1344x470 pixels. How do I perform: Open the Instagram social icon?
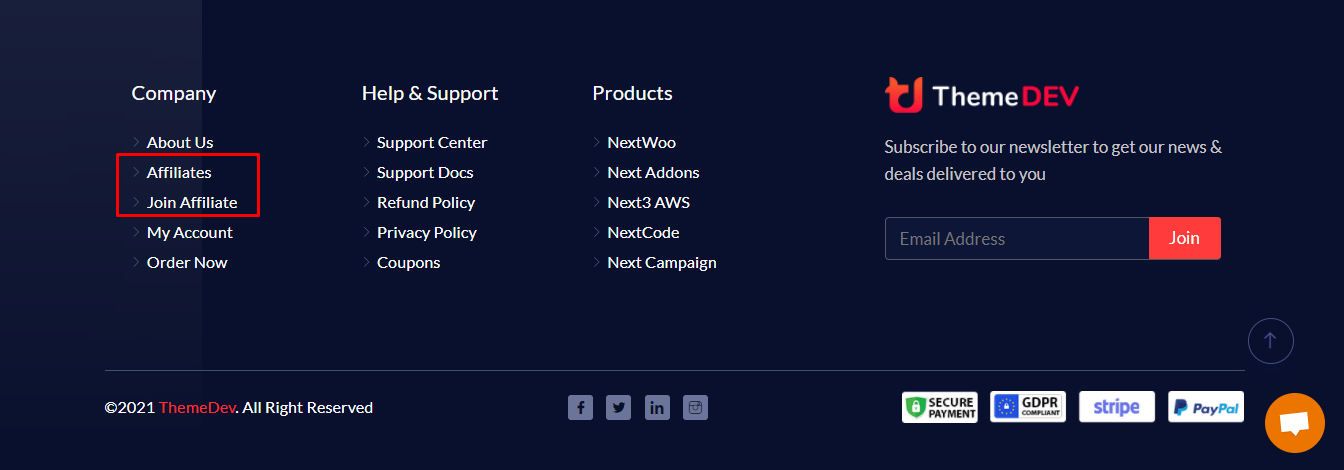695,407
